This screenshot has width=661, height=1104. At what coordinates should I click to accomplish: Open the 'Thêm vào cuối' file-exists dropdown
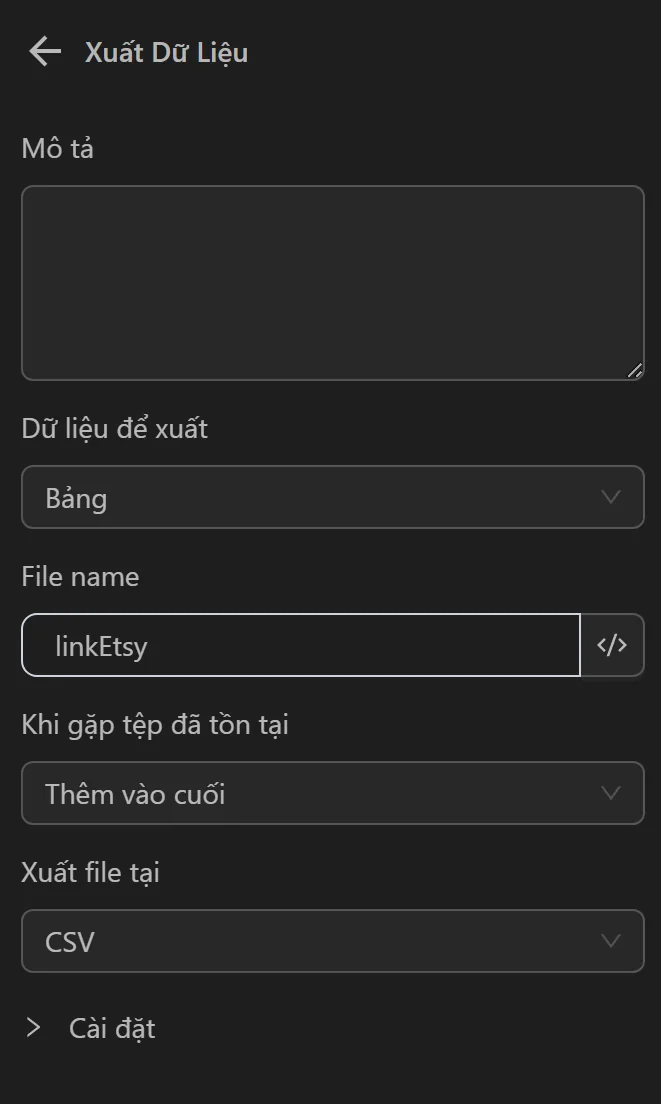click(x=300, y=793)
